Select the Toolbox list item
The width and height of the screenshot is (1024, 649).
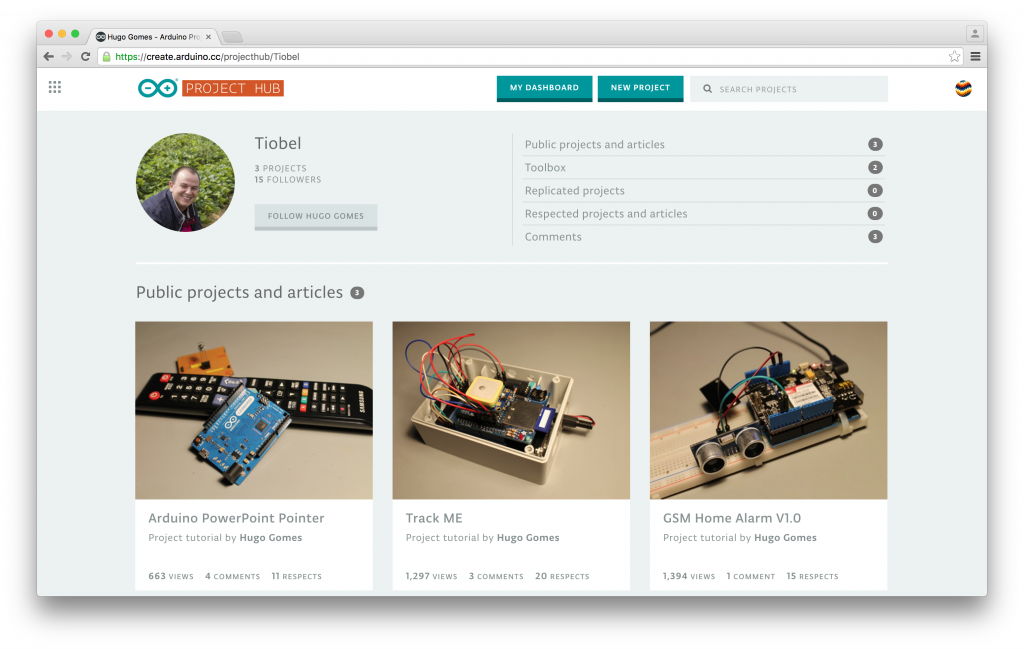tap(703, 168)
